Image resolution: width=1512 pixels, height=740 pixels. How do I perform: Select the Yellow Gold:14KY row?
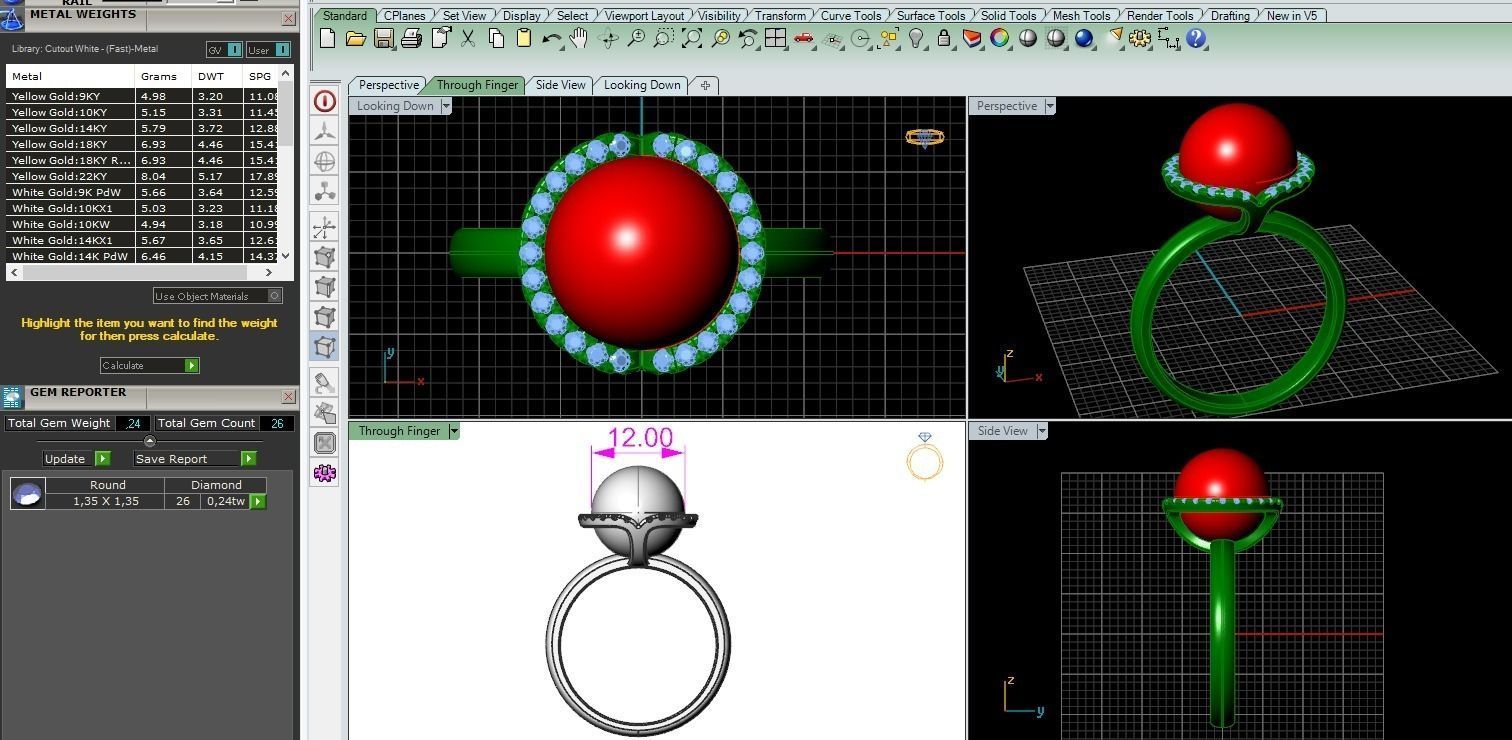(142, 128)
